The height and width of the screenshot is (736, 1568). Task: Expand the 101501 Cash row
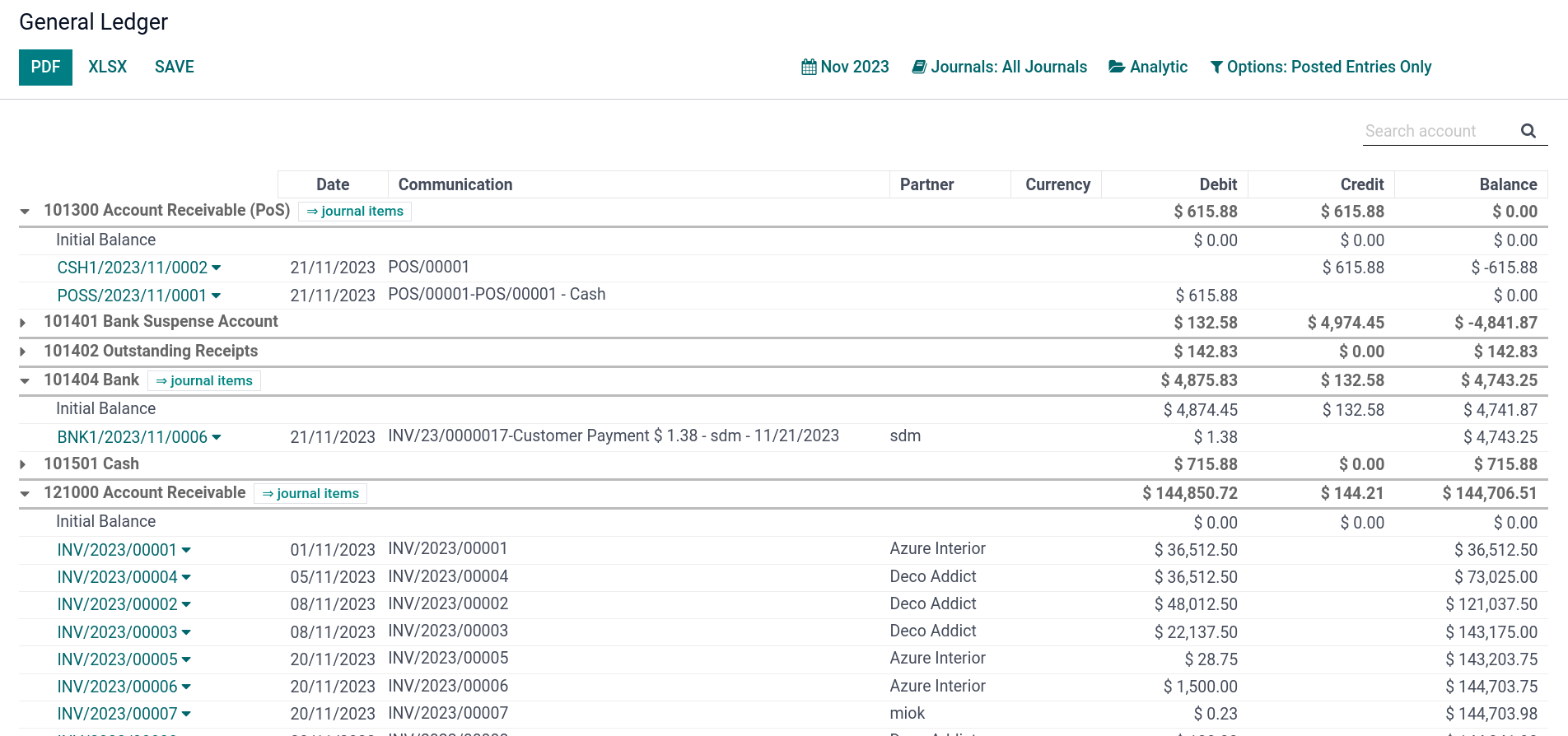(23, 464)
